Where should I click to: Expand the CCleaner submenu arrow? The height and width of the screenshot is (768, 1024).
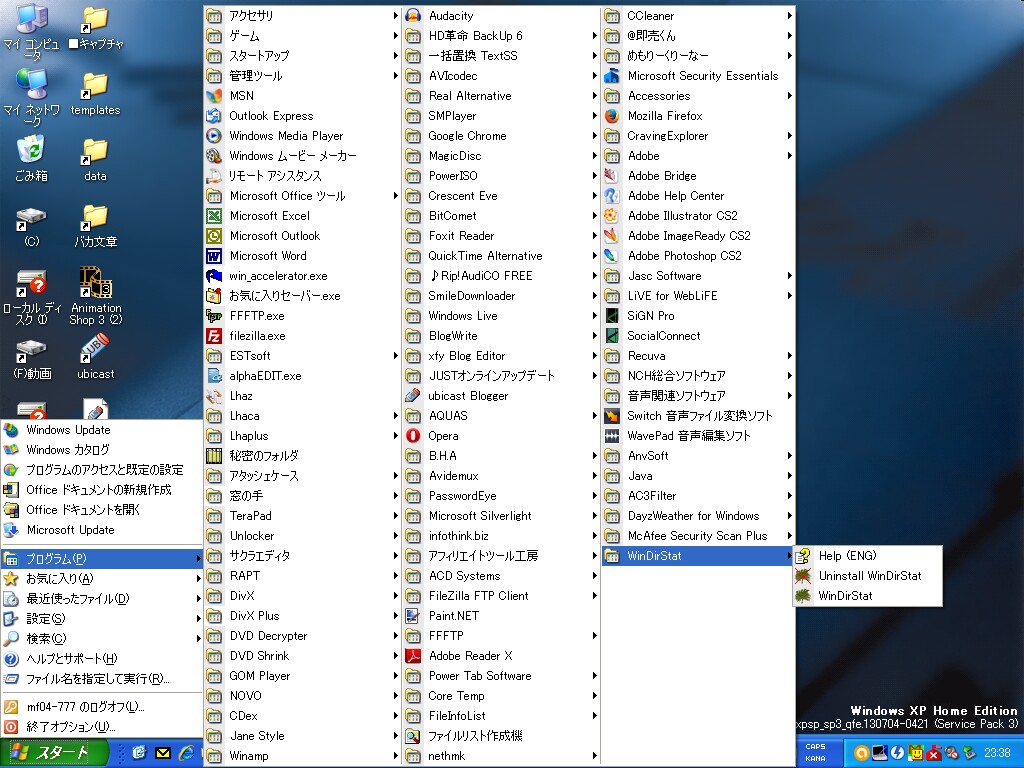pyautogui.click(x=789, y=16)
